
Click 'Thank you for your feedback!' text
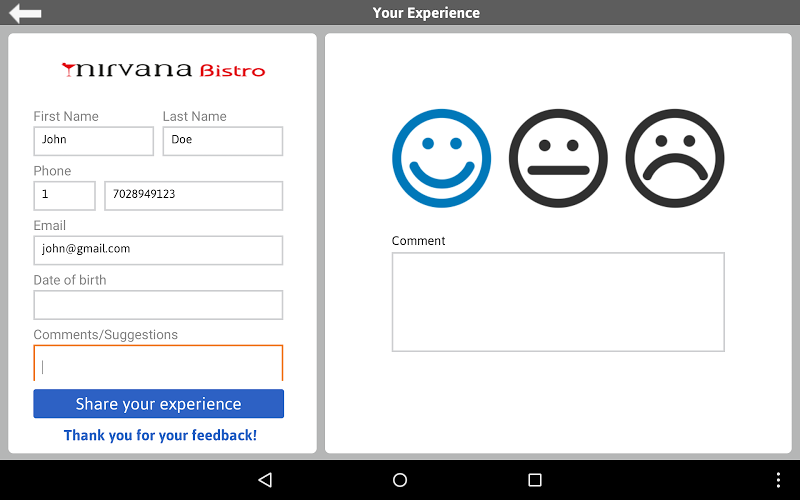coord(160,435)
